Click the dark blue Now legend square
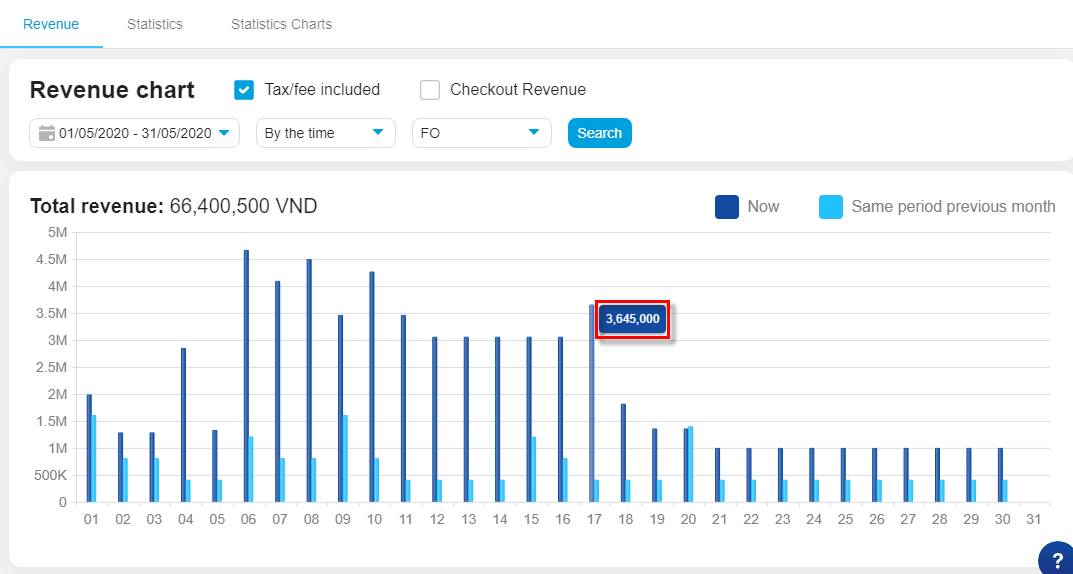 point(727,207)
